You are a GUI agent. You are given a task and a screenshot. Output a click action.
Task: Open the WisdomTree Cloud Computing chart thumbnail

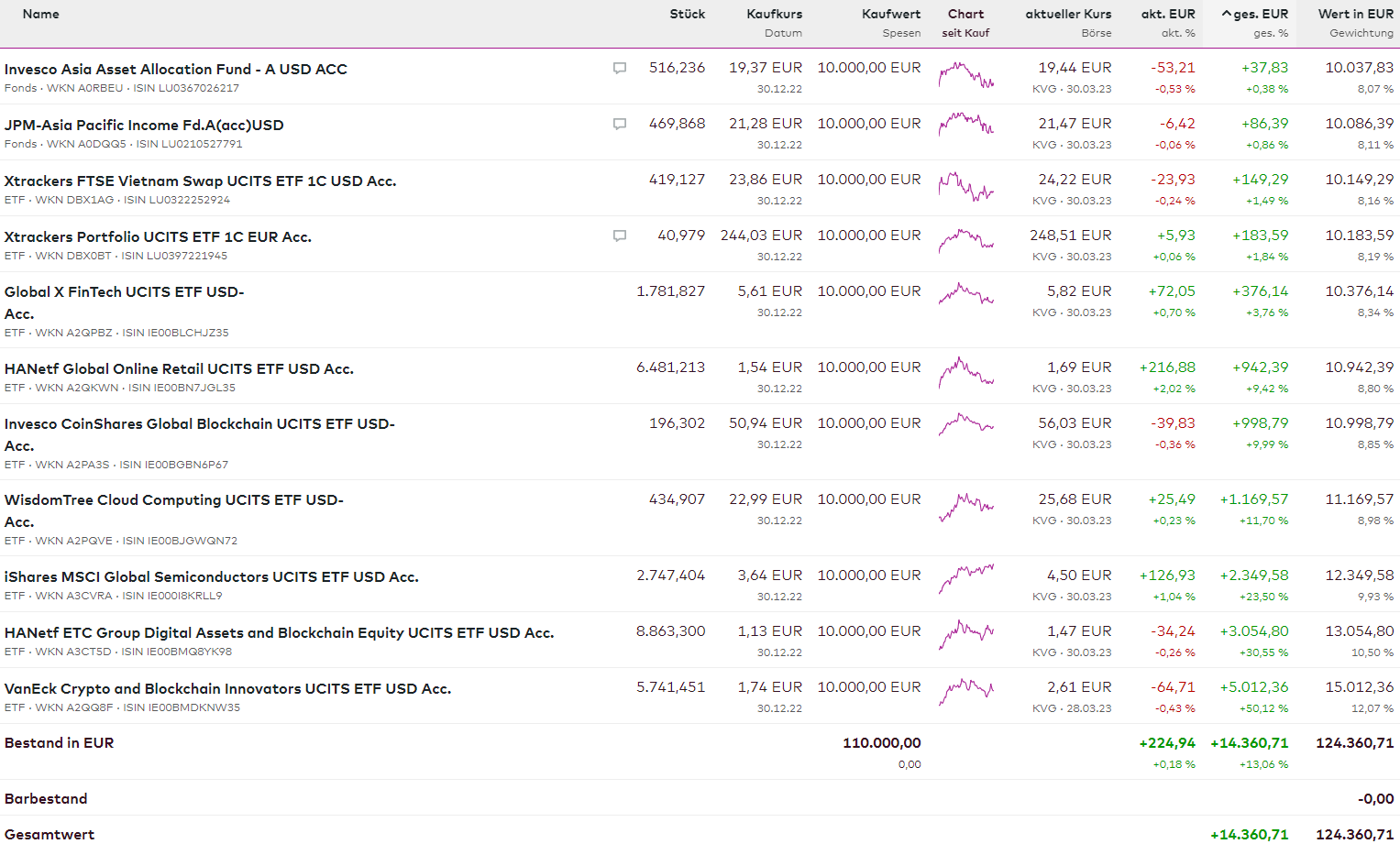pos(965,505)
